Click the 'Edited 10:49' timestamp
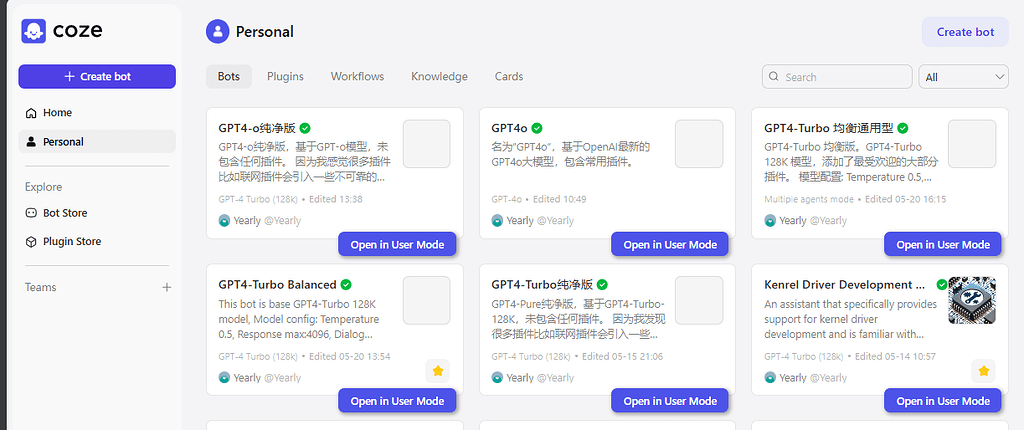The height and width of the screenshot is (430, 1024). click(560, 199)
